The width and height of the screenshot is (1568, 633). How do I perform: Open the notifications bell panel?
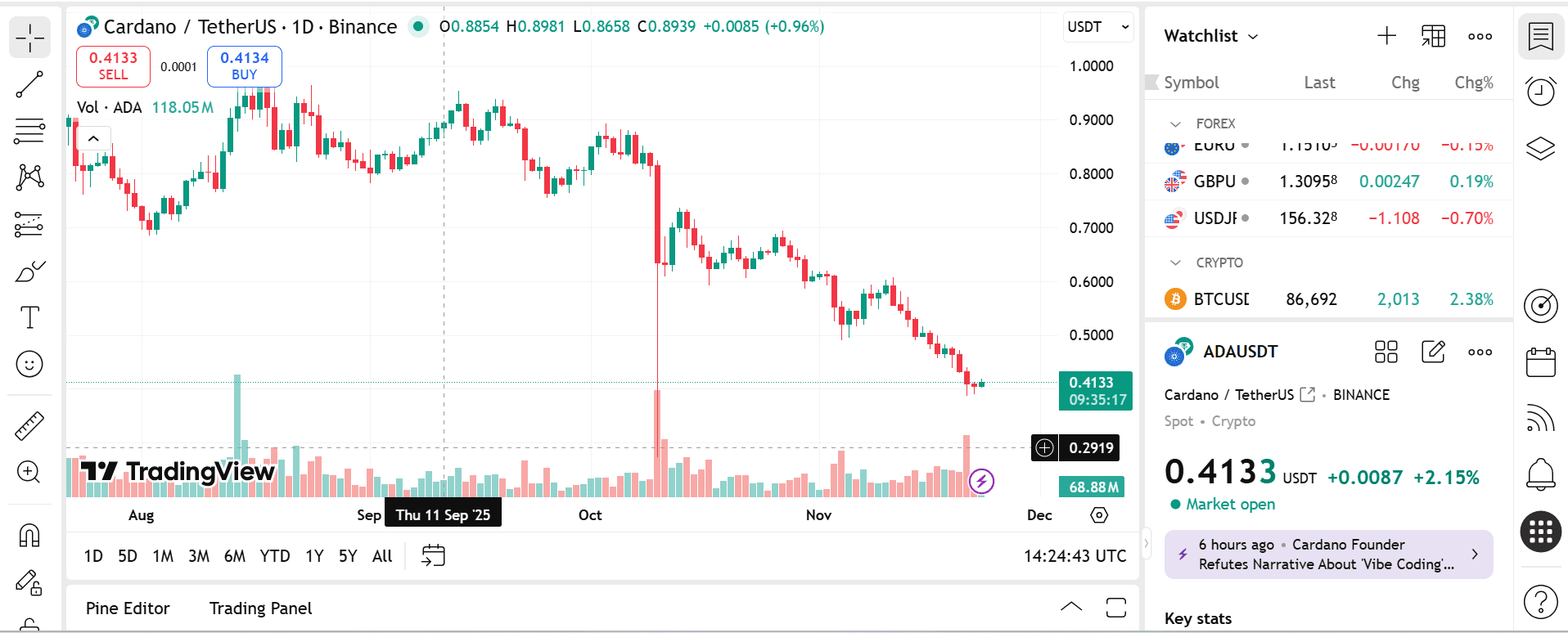pyautogui.click(x=1540, y=474)
